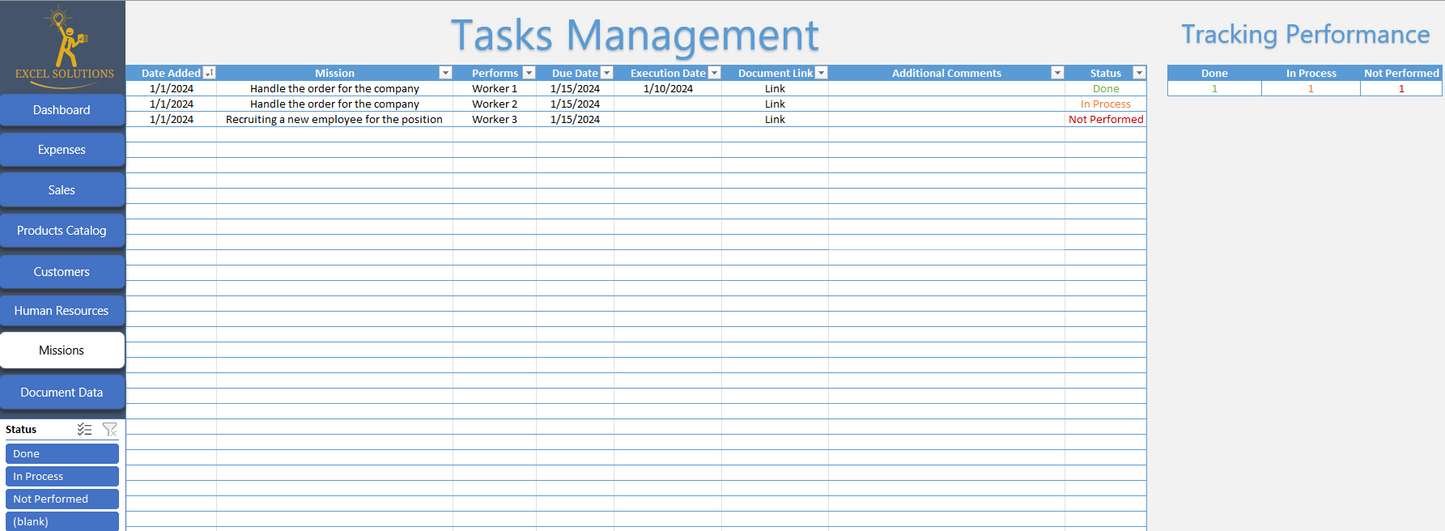1445x531 pixels.
Task: Click the Tasks Management title
Action: coord(635,35)
